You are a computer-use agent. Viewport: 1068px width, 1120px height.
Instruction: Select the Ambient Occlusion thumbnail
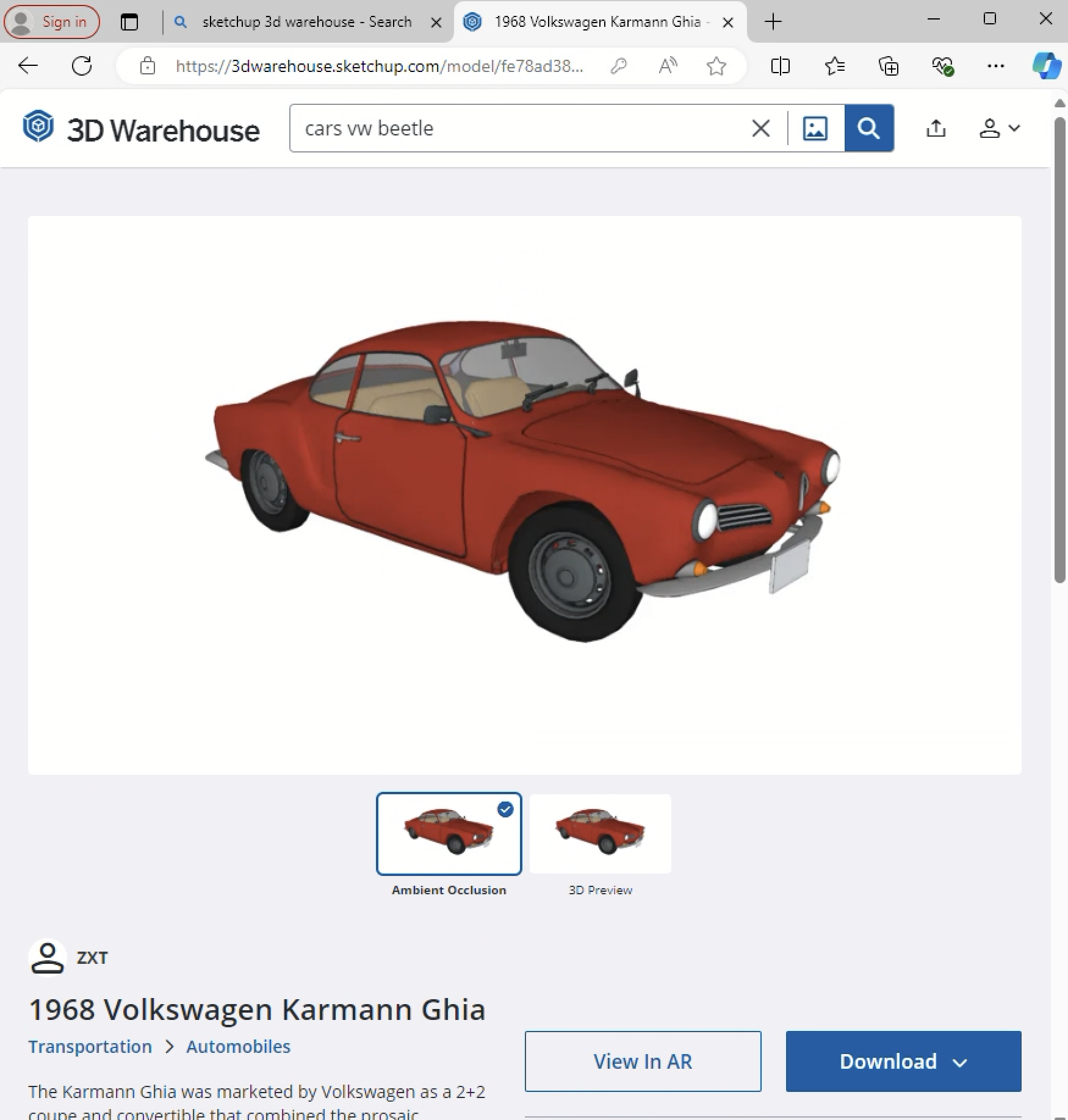click(x=449, y=833)
